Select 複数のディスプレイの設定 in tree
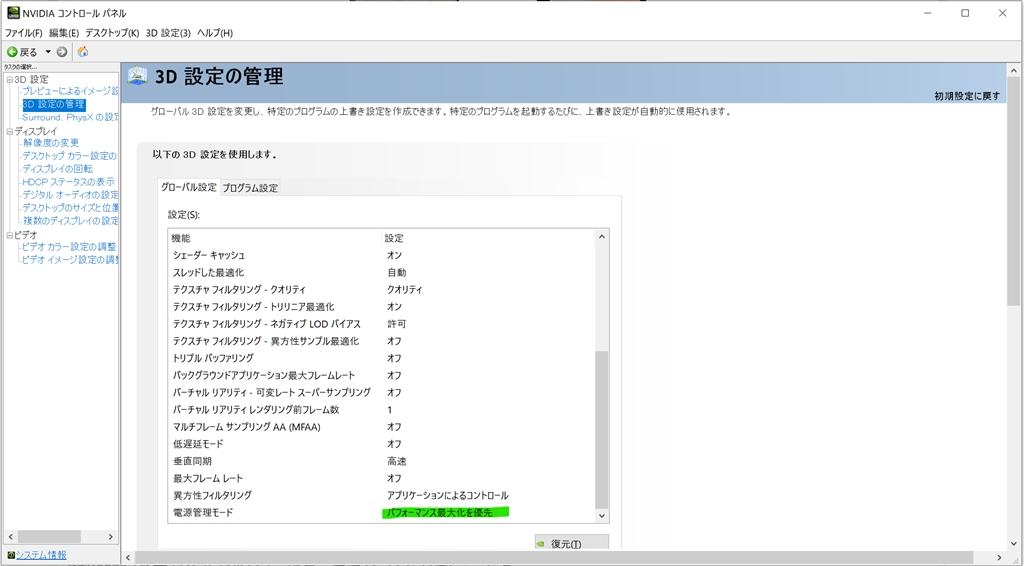1024x566 pixels. 70,221
